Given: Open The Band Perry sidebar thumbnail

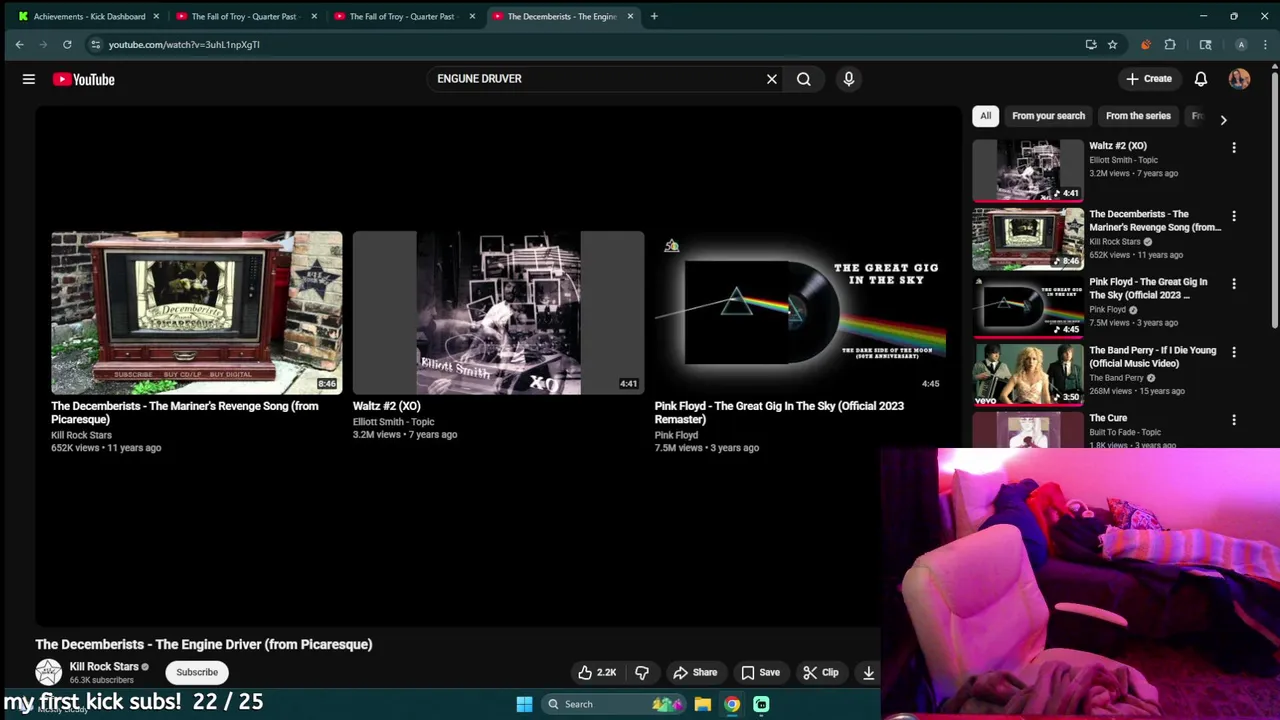Looking at the screenshot, I should pyautogui.click(x=1028, y=374).
